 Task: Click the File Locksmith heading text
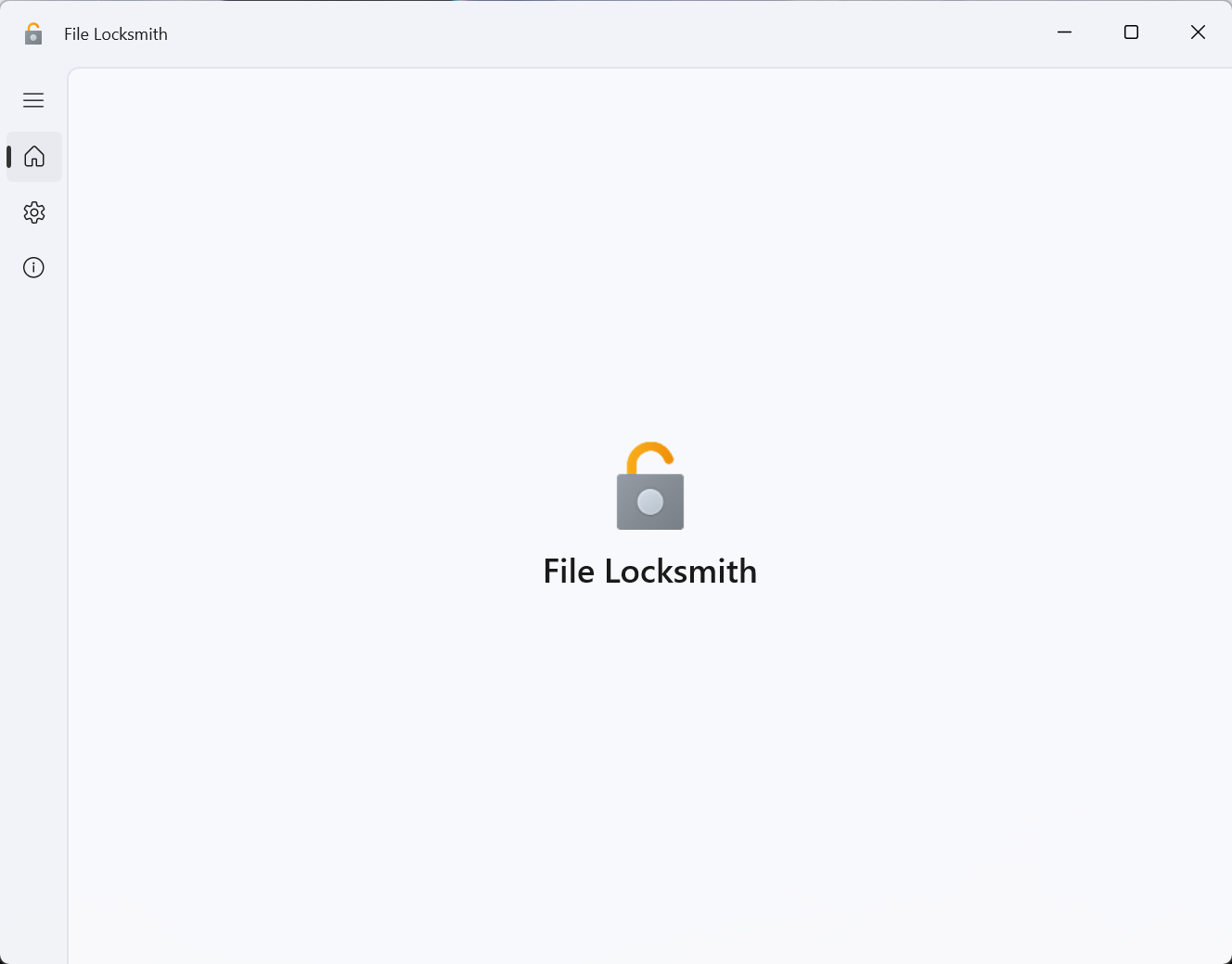650,572
